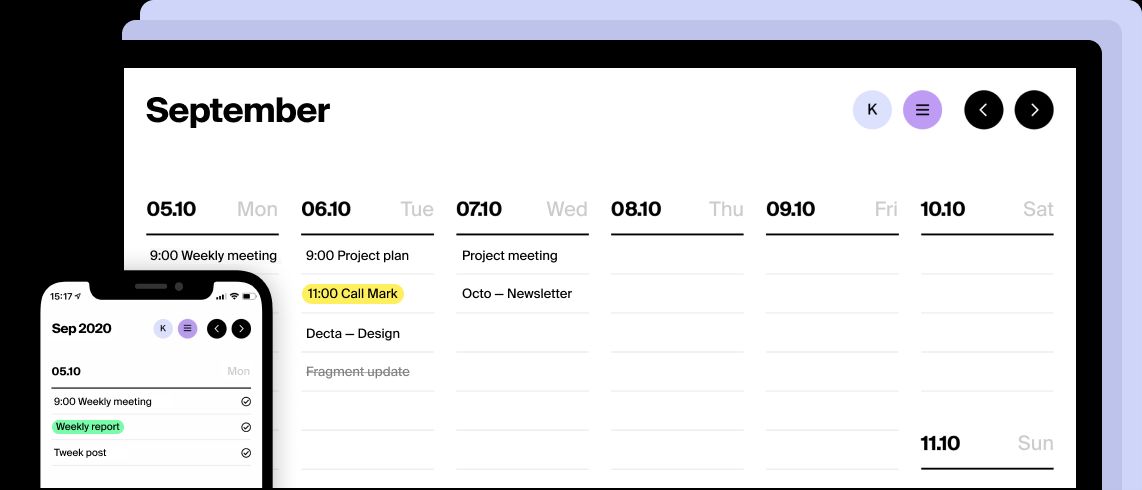Open the K profile avatar on desktop
This screenshot has height=490, width=1142.
click(872, 110)
